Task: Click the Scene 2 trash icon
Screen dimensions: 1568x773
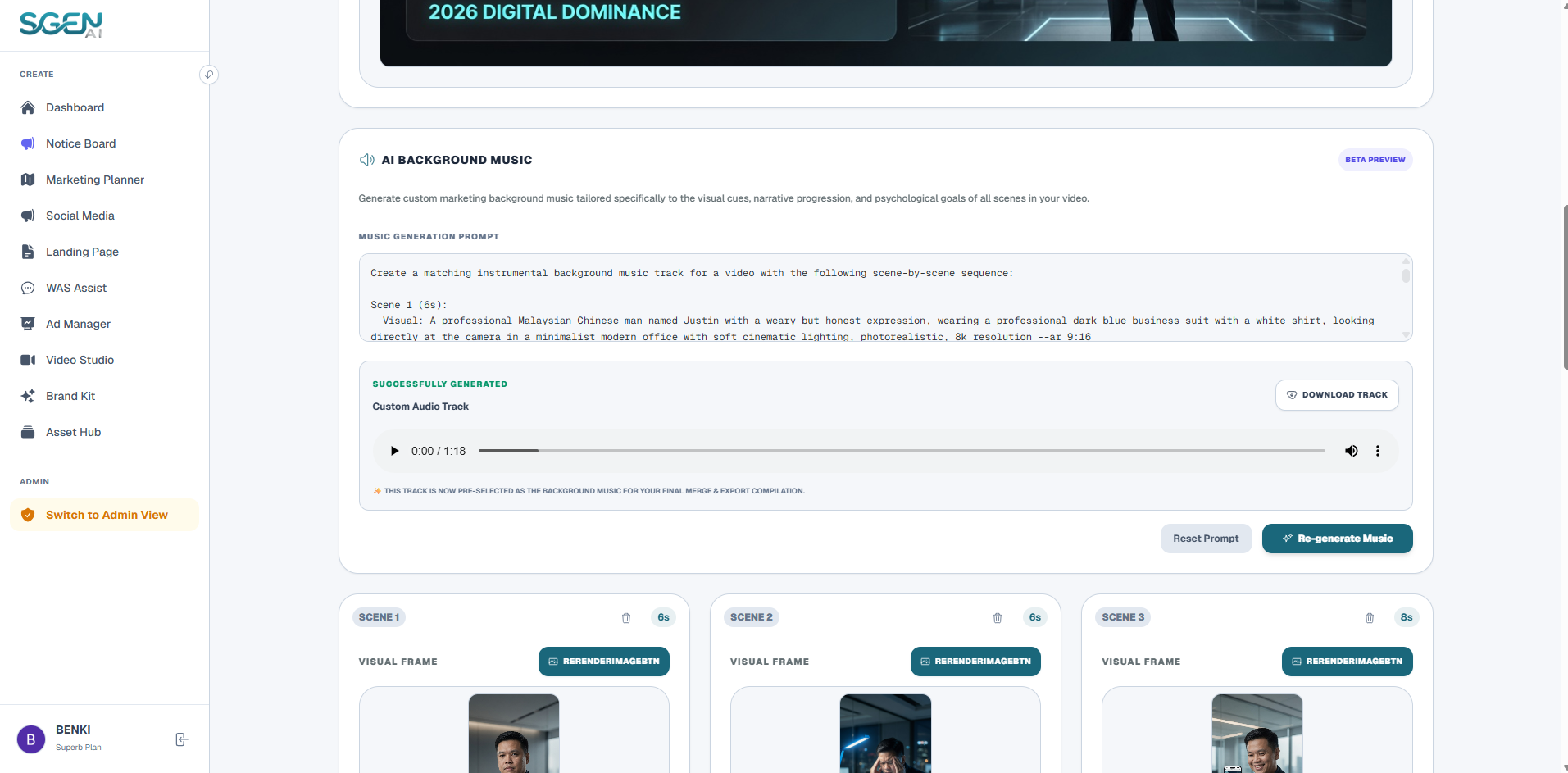Action: click(998, 618)
